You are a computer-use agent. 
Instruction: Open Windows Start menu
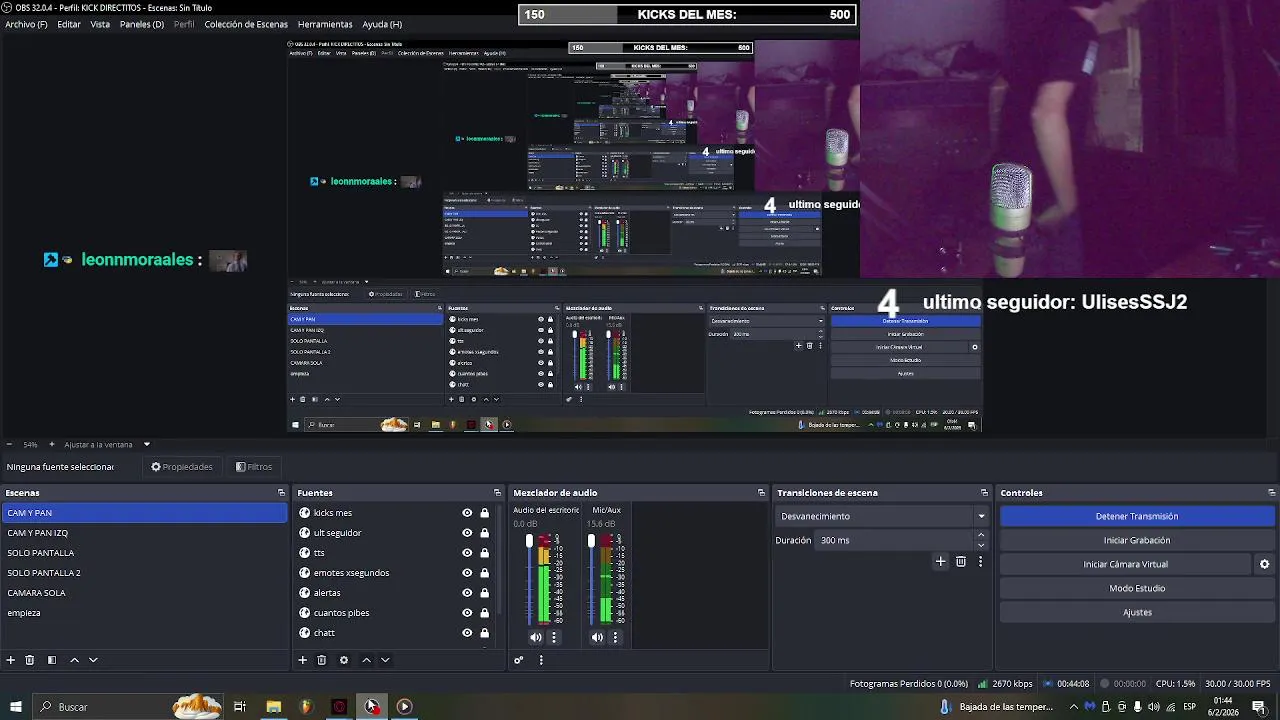pyautogui.click(x=15, y=707)
